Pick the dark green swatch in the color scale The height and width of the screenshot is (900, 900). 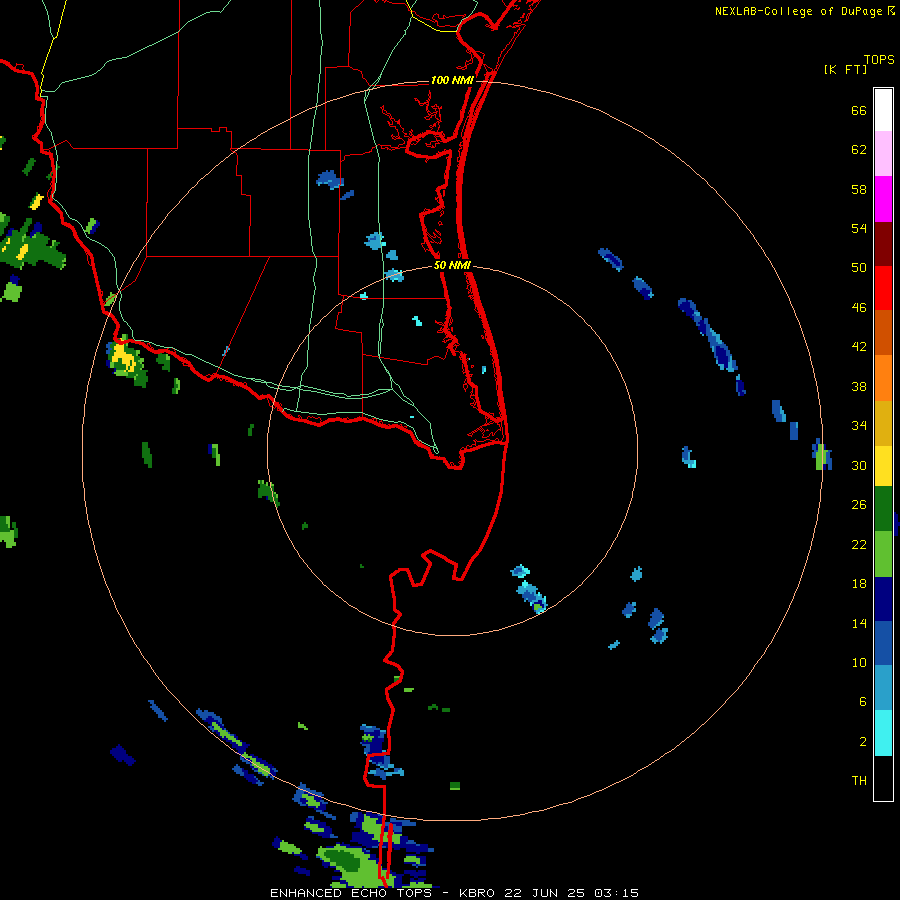pyautogui.click(x=883, y=509)
